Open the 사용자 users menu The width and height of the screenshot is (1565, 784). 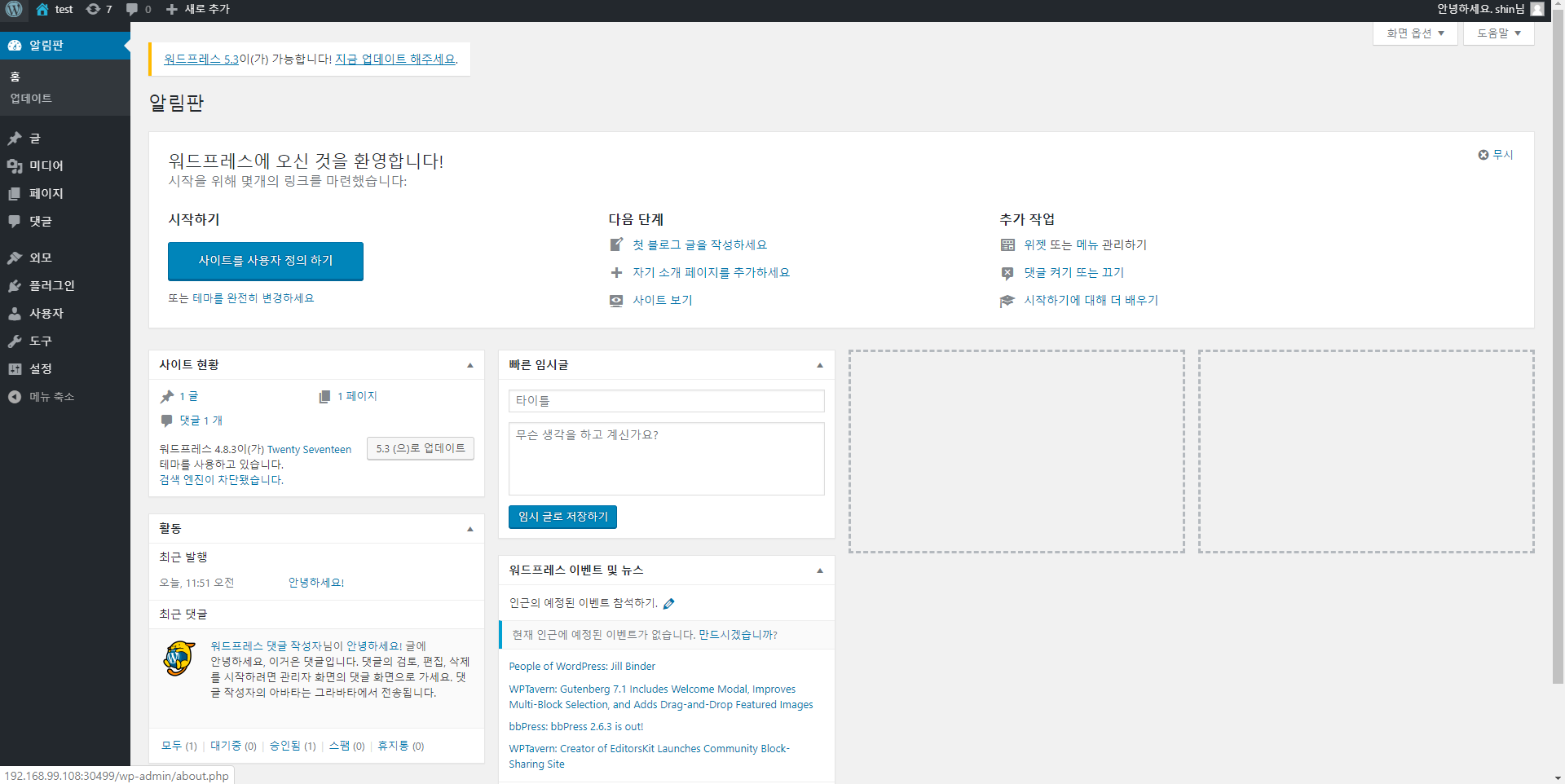(65, 314)
